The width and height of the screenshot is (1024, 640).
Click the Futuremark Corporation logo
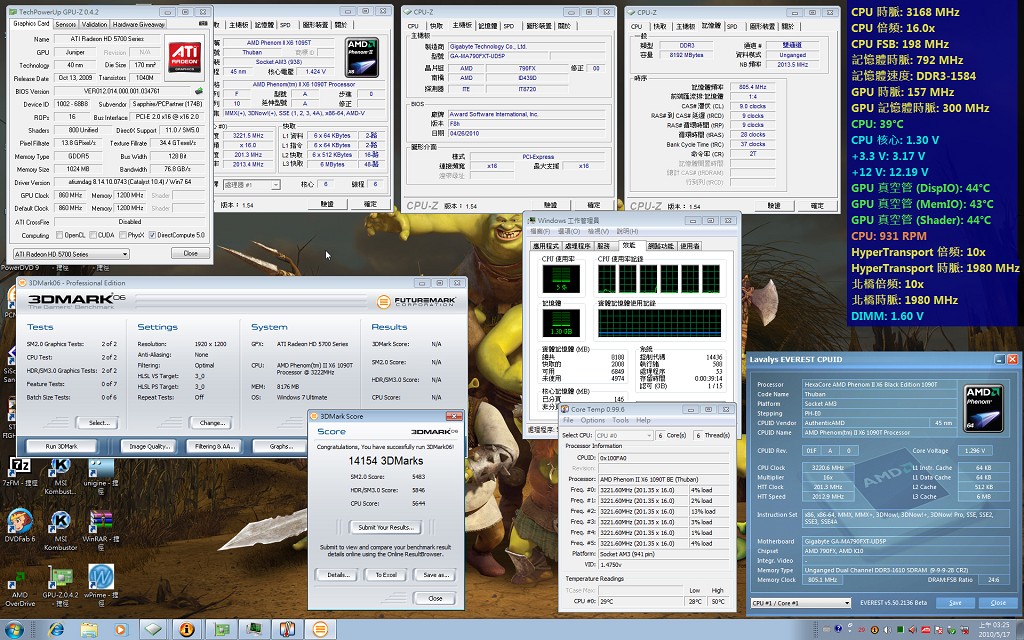tap(417, 302)
